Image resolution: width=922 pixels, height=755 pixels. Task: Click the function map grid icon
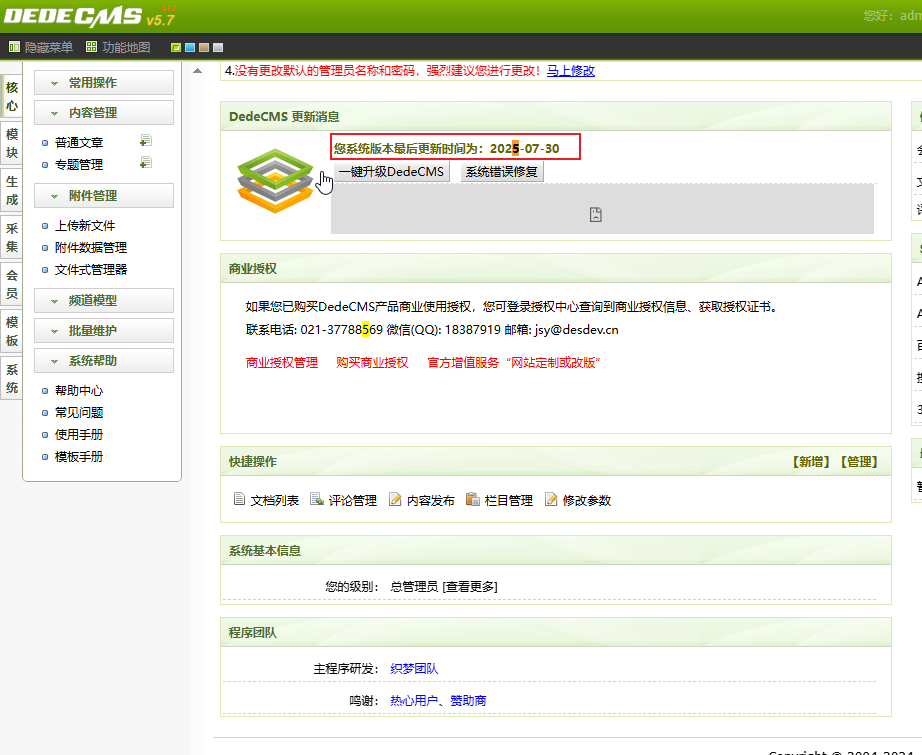coord(91,47)
